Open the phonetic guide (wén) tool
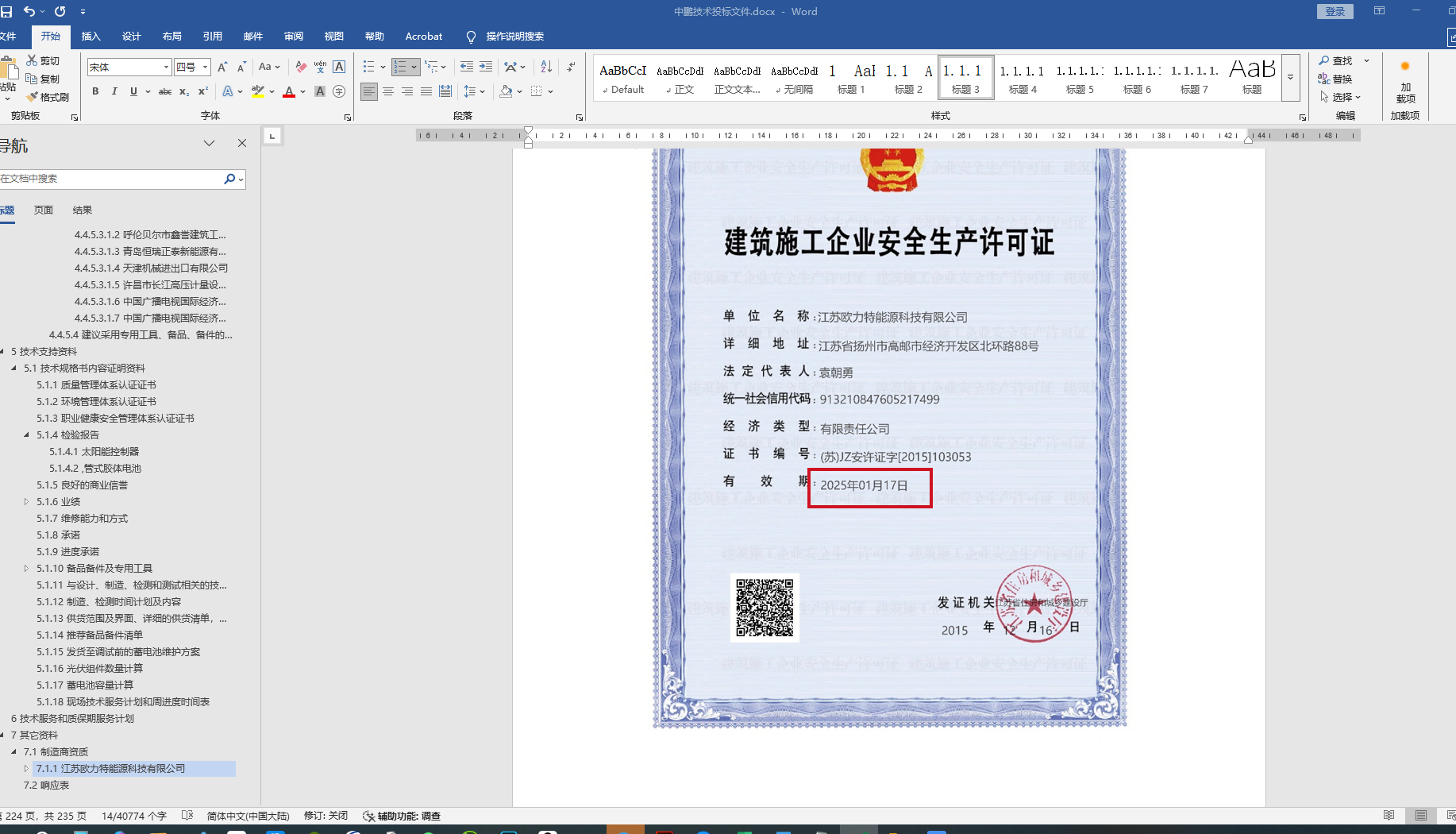 pyautogui.click(x=320, y=67)
